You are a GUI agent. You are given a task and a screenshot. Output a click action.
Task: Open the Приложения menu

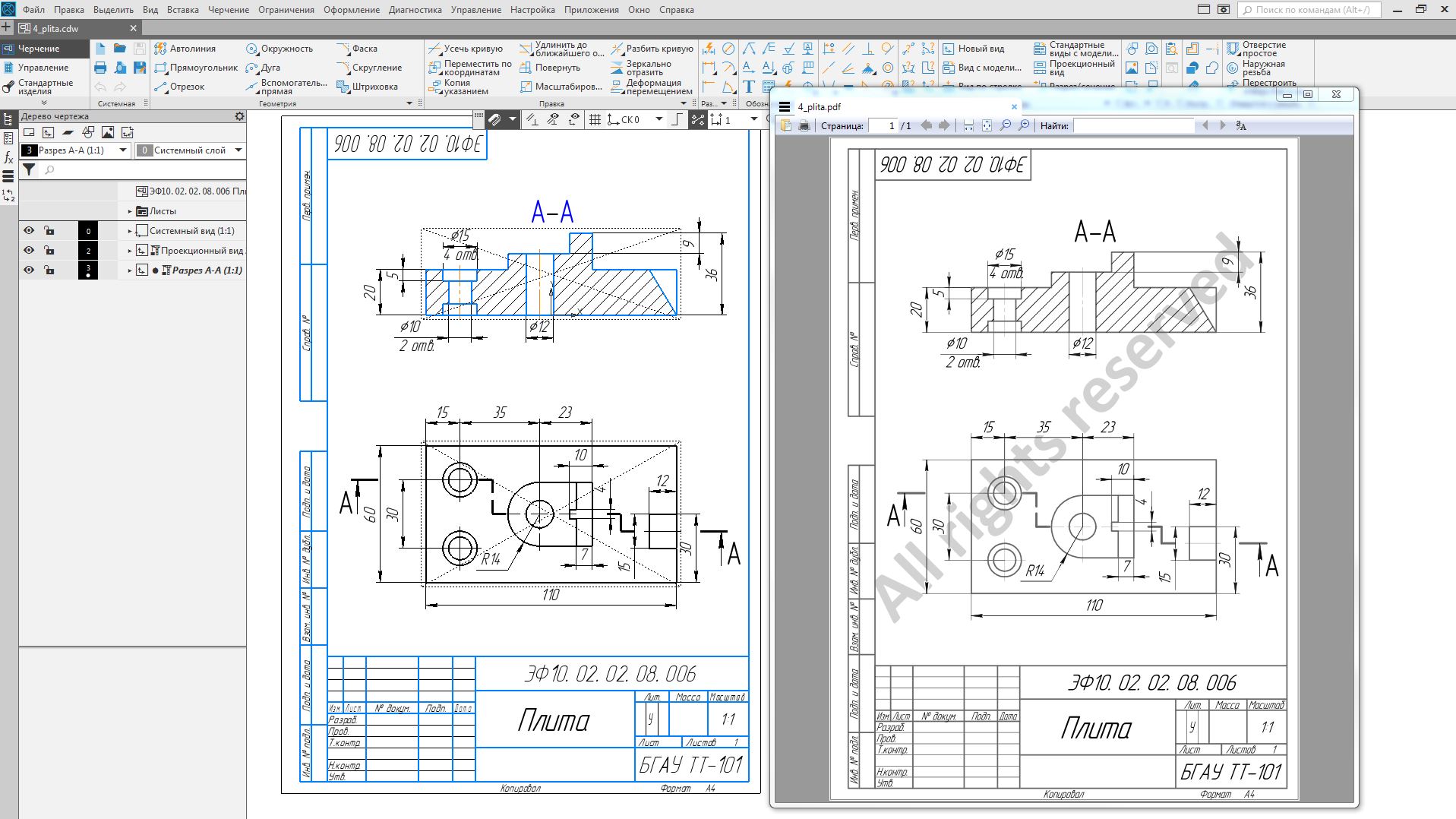tap(593, 10)
